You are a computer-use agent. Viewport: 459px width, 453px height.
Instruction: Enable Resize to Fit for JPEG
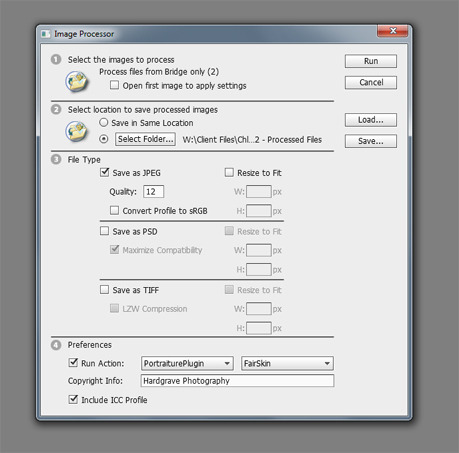click(229, 172)
